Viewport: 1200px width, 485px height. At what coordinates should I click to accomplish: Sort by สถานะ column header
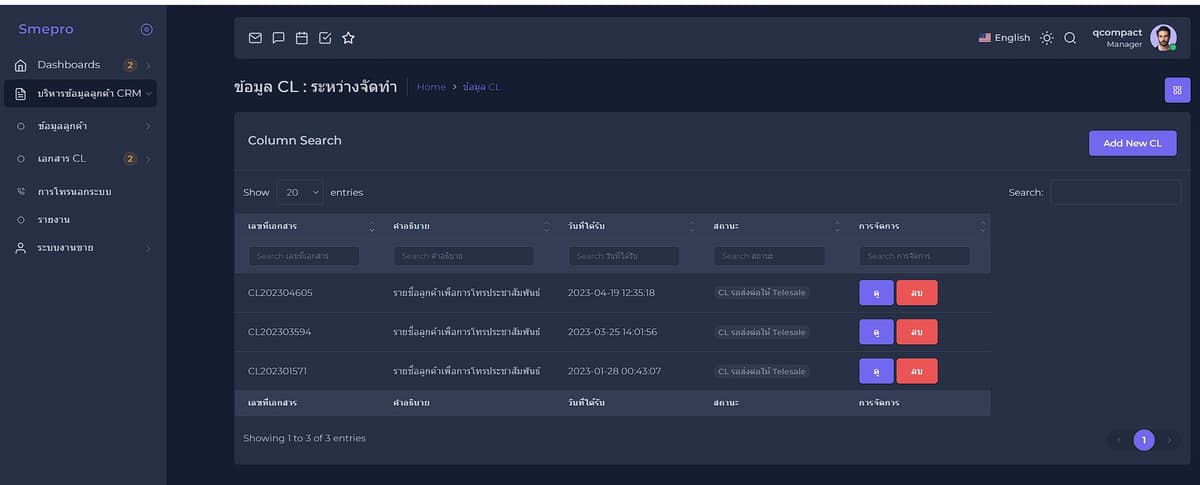point(773,227)
